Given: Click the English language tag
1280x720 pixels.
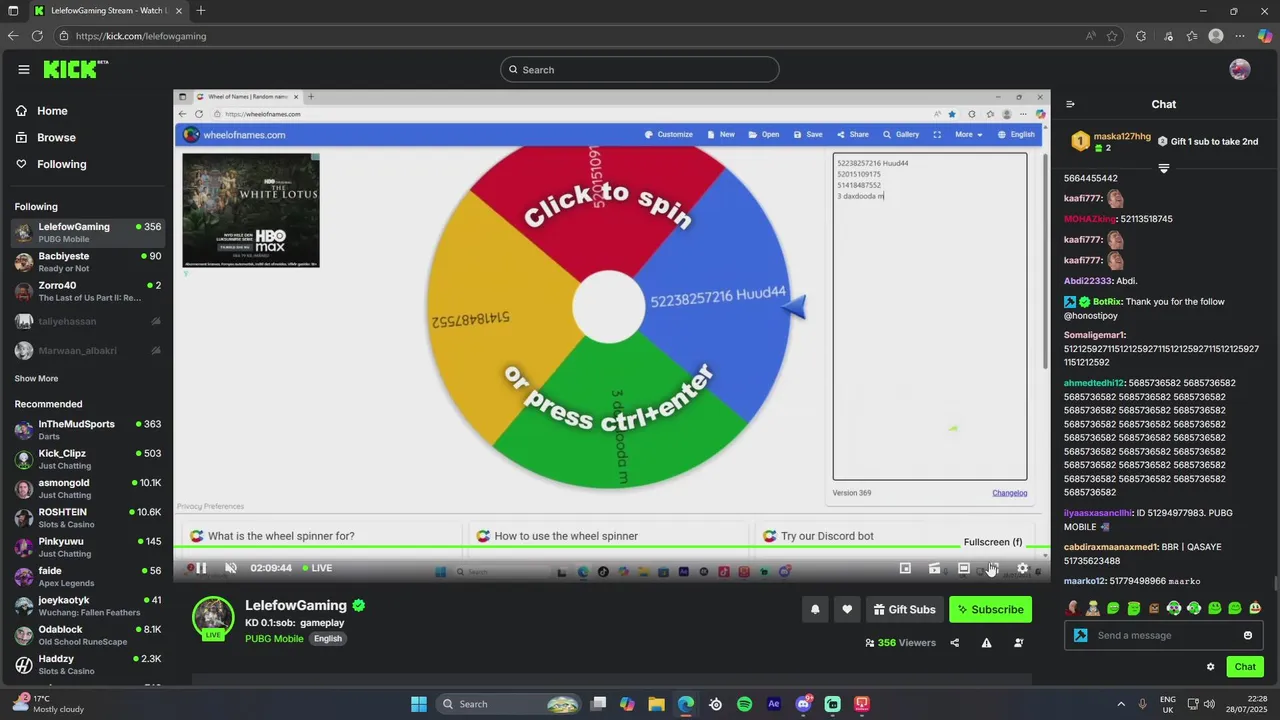Looking at the screenshot, I should (x=328, y=638).
